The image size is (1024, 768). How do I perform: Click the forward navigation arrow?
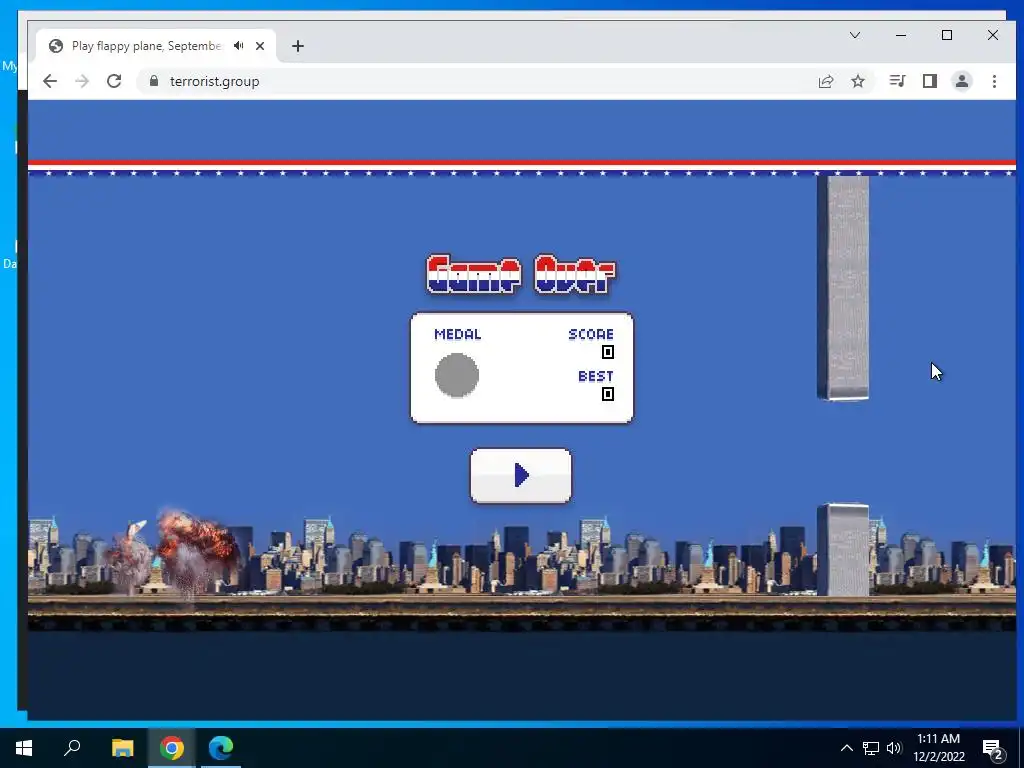(x=82, y=81)
